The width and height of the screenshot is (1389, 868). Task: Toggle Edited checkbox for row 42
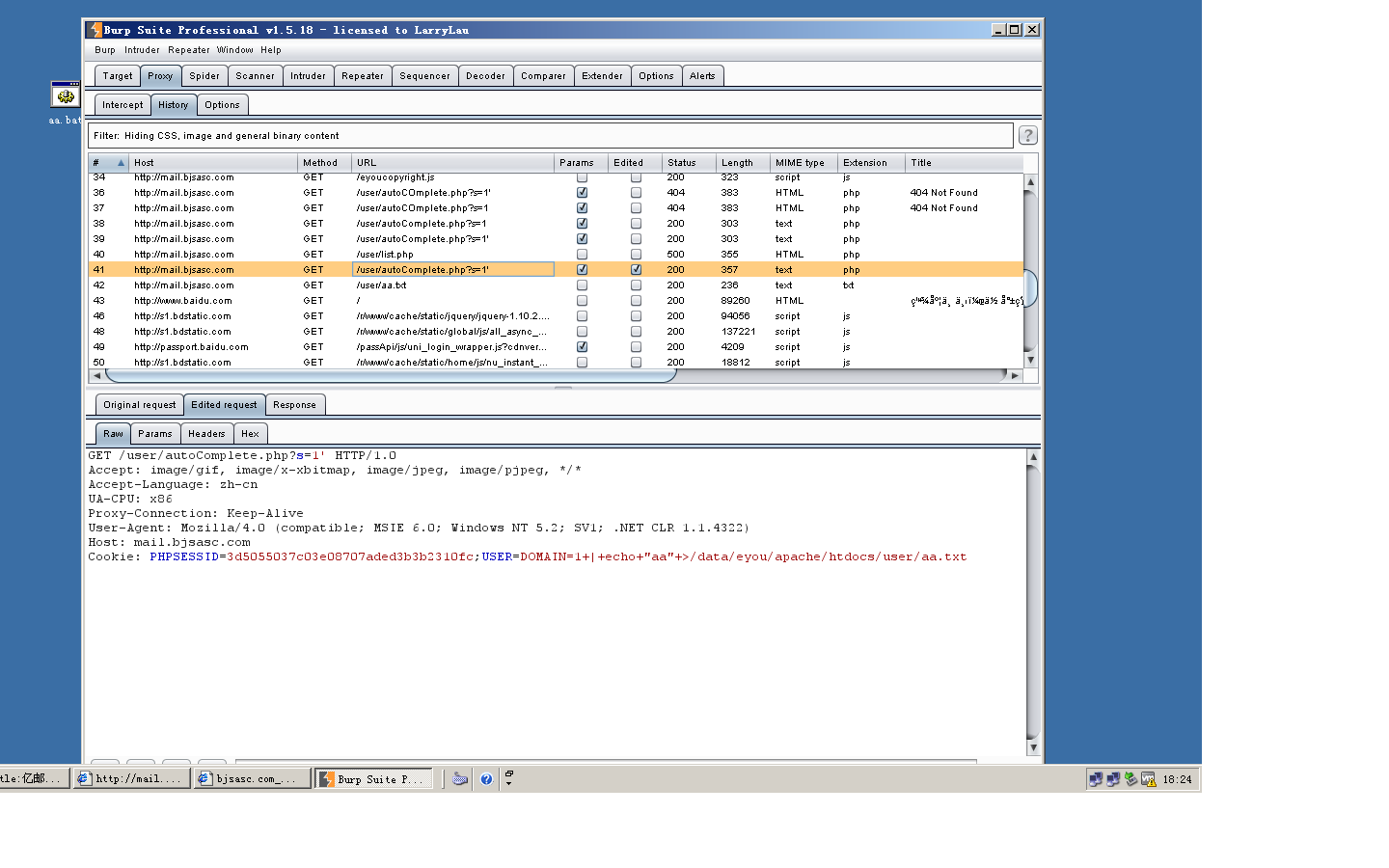point(636,285)
